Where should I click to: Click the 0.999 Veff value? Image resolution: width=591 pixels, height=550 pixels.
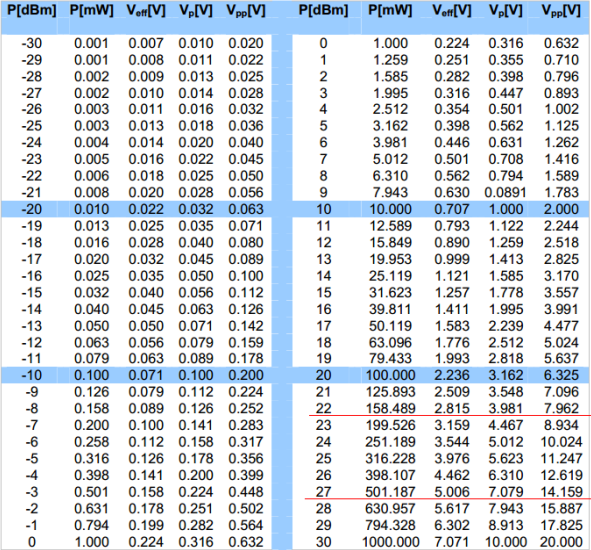452,259
